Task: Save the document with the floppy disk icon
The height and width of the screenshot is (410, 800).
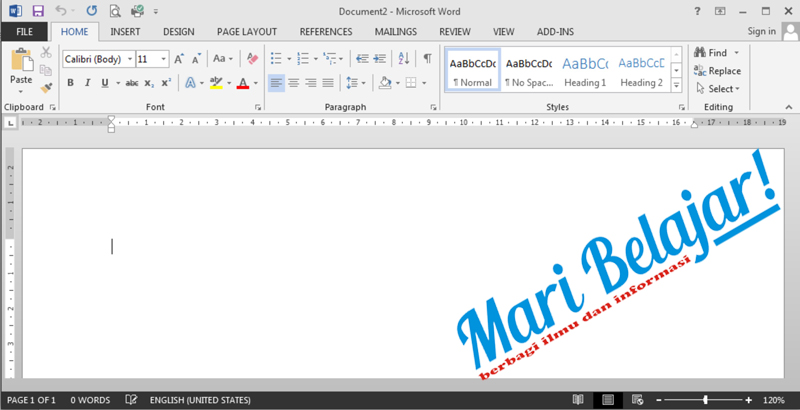Action: (38, 11)
